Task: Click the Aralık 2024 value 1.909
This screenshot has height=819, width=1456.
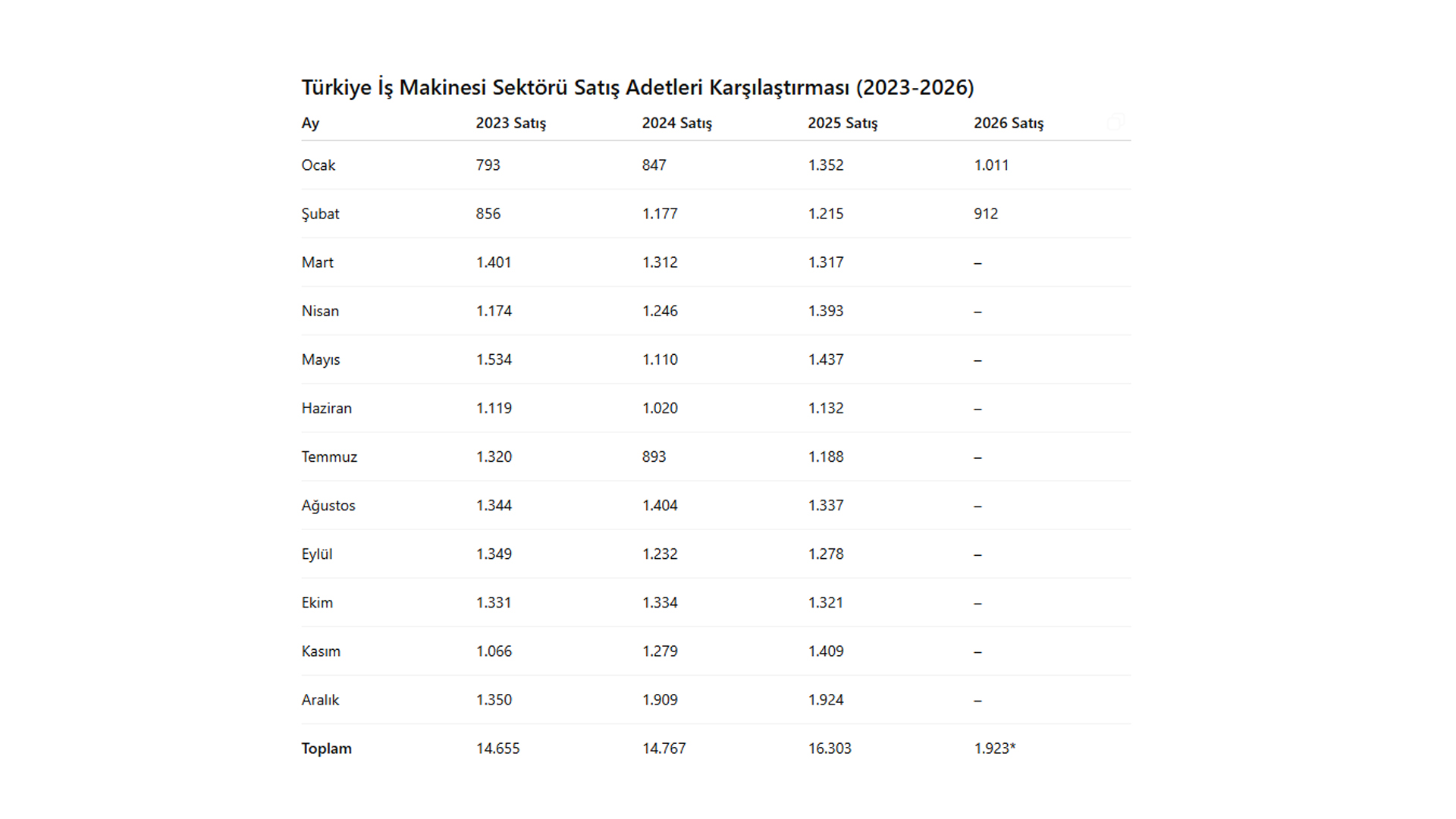Action: 660,700
